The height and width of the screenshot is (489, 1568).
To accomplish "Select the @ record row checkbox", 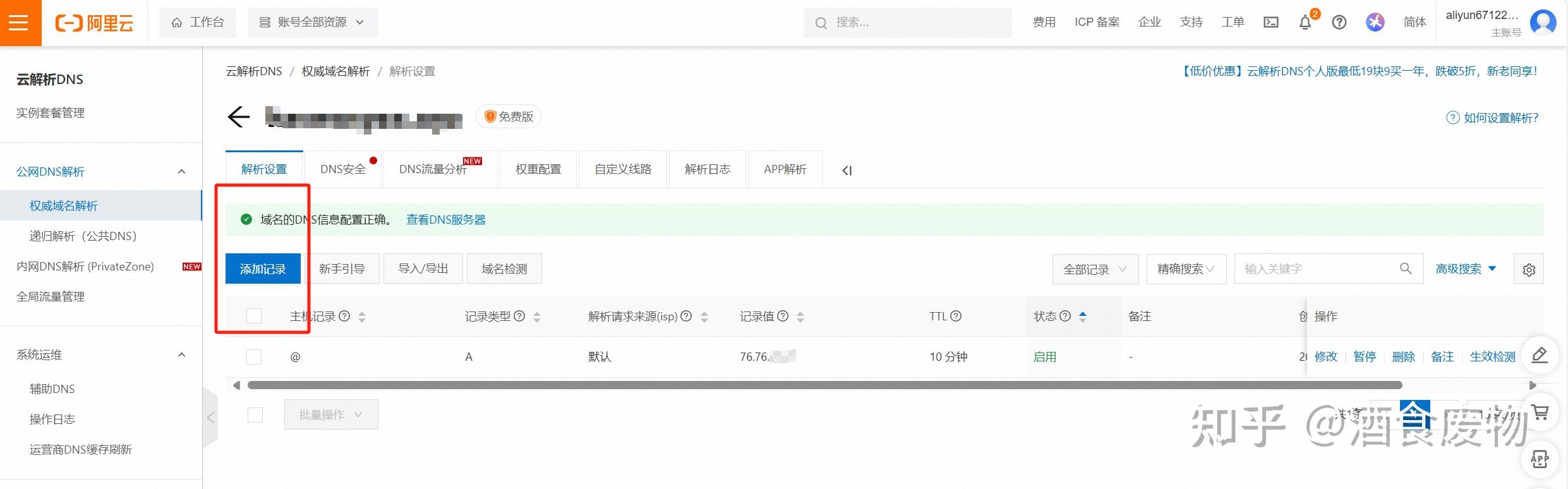I will coord(254,357).
